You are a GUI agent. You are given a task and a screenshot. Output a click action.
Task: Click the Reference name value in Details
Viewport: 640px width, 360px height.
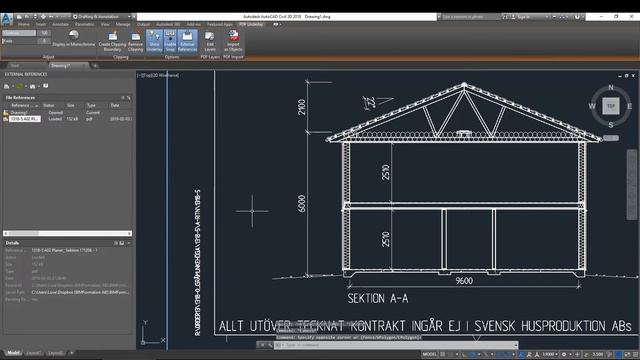(64, 250)
